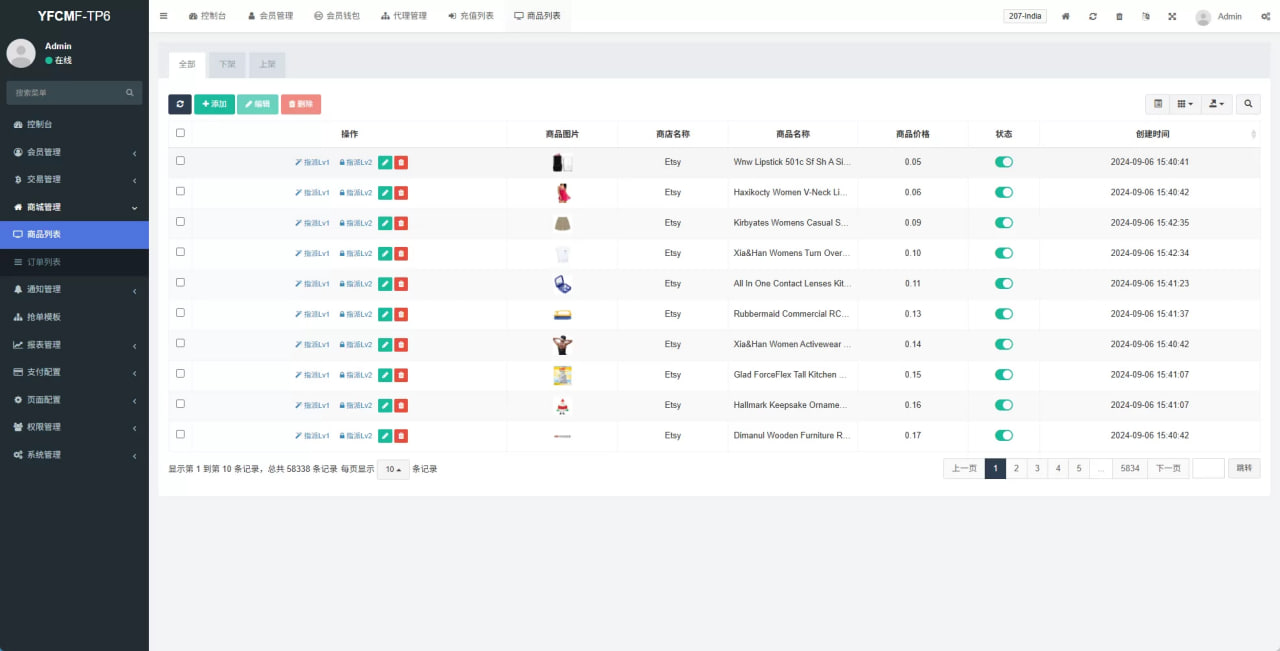Screen dimensions: 1280x651
Task: Click the dark refresh button above the table
Action: [180, 104]
